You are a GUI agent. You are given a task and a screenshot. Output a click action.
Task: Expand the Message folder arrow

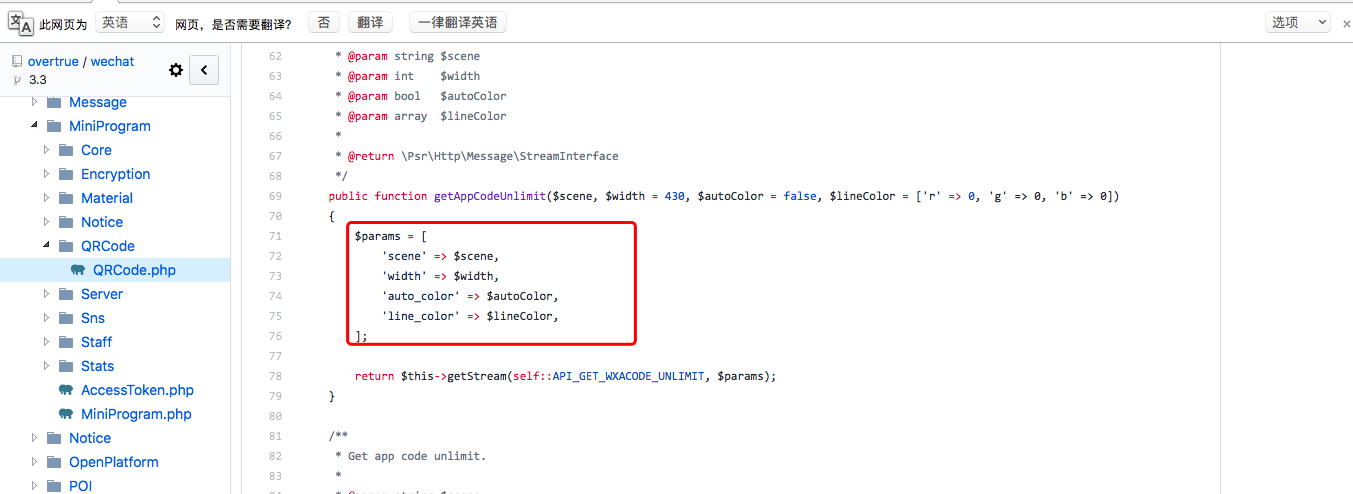[35, 102]
